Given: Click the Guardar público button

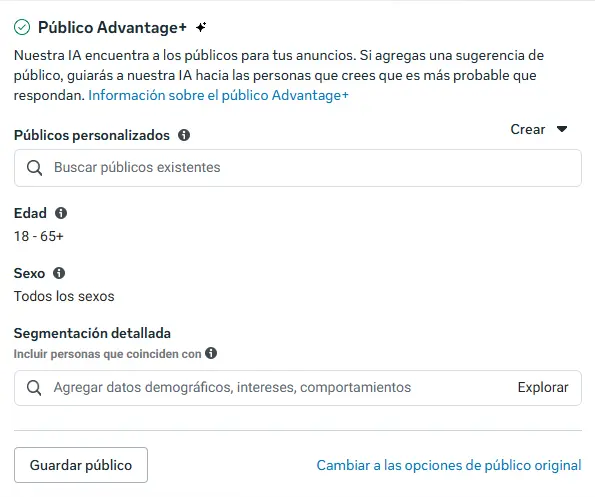Looking at the screenshot, I should [x=81, y=465].
